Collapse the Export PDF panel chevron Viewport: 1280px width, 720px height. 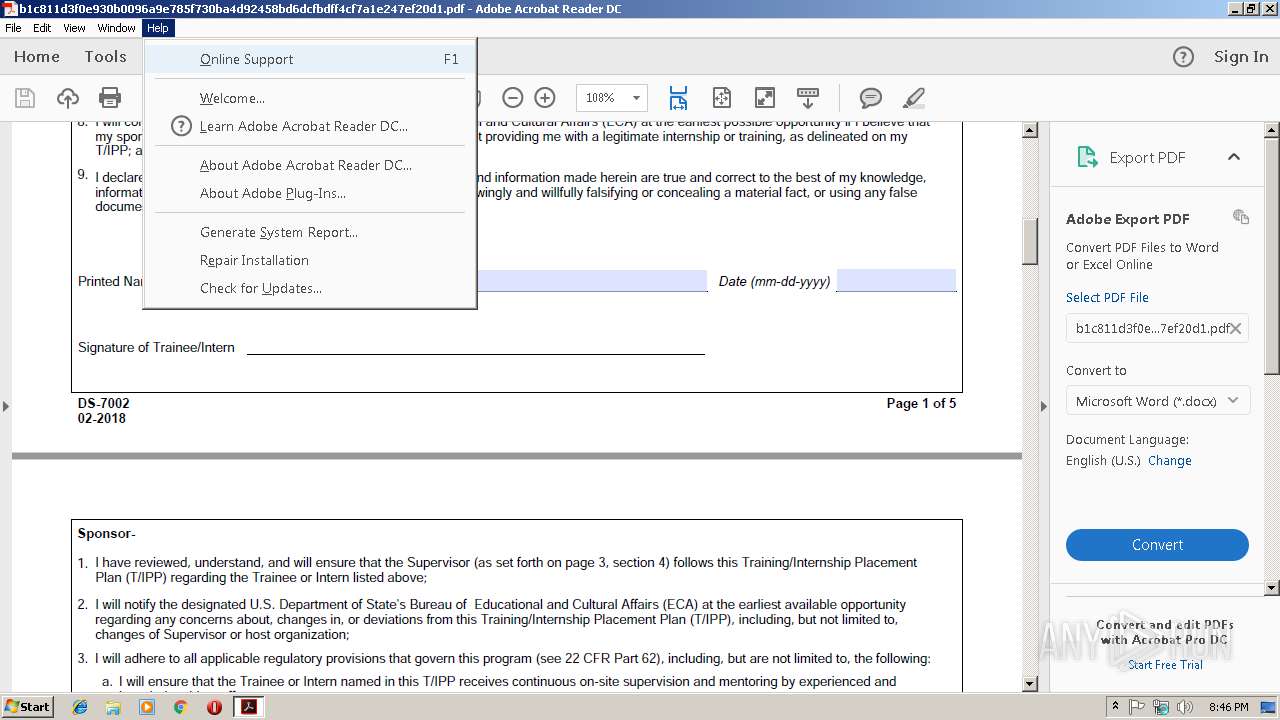coord(1234,157)
